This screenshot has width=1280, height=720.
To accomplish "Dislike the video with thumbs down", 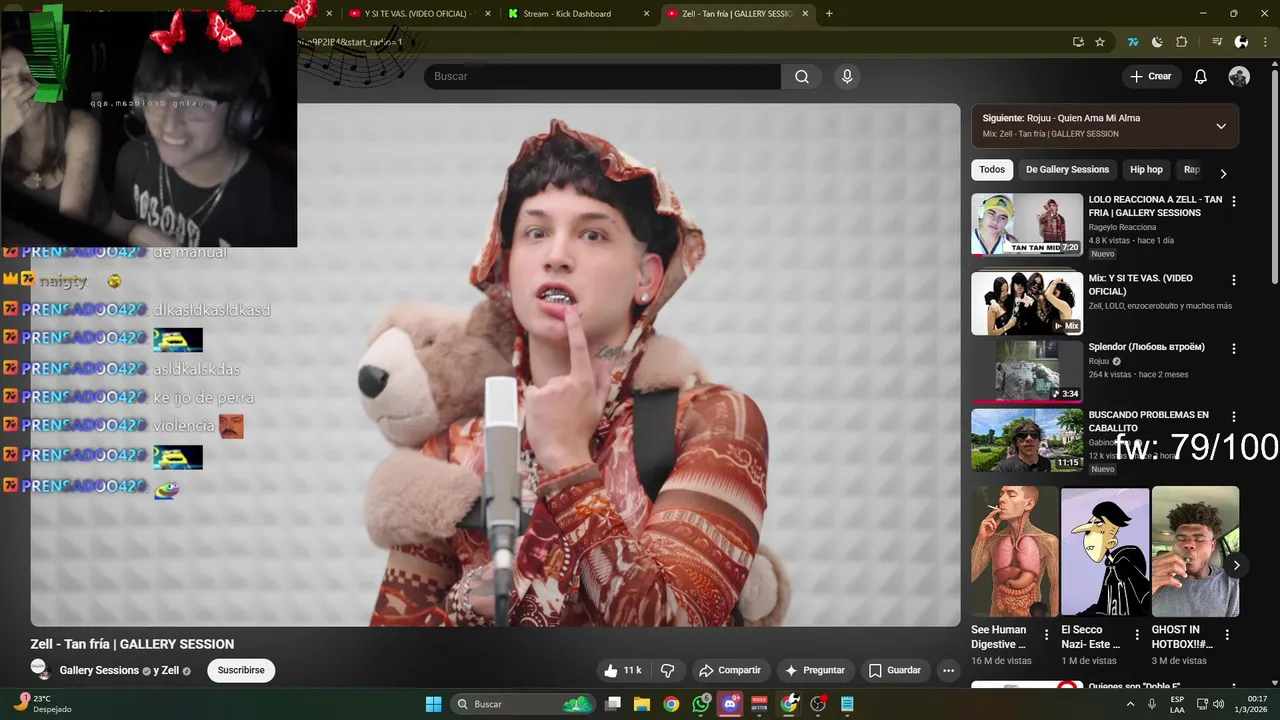I will pos(668,670).
